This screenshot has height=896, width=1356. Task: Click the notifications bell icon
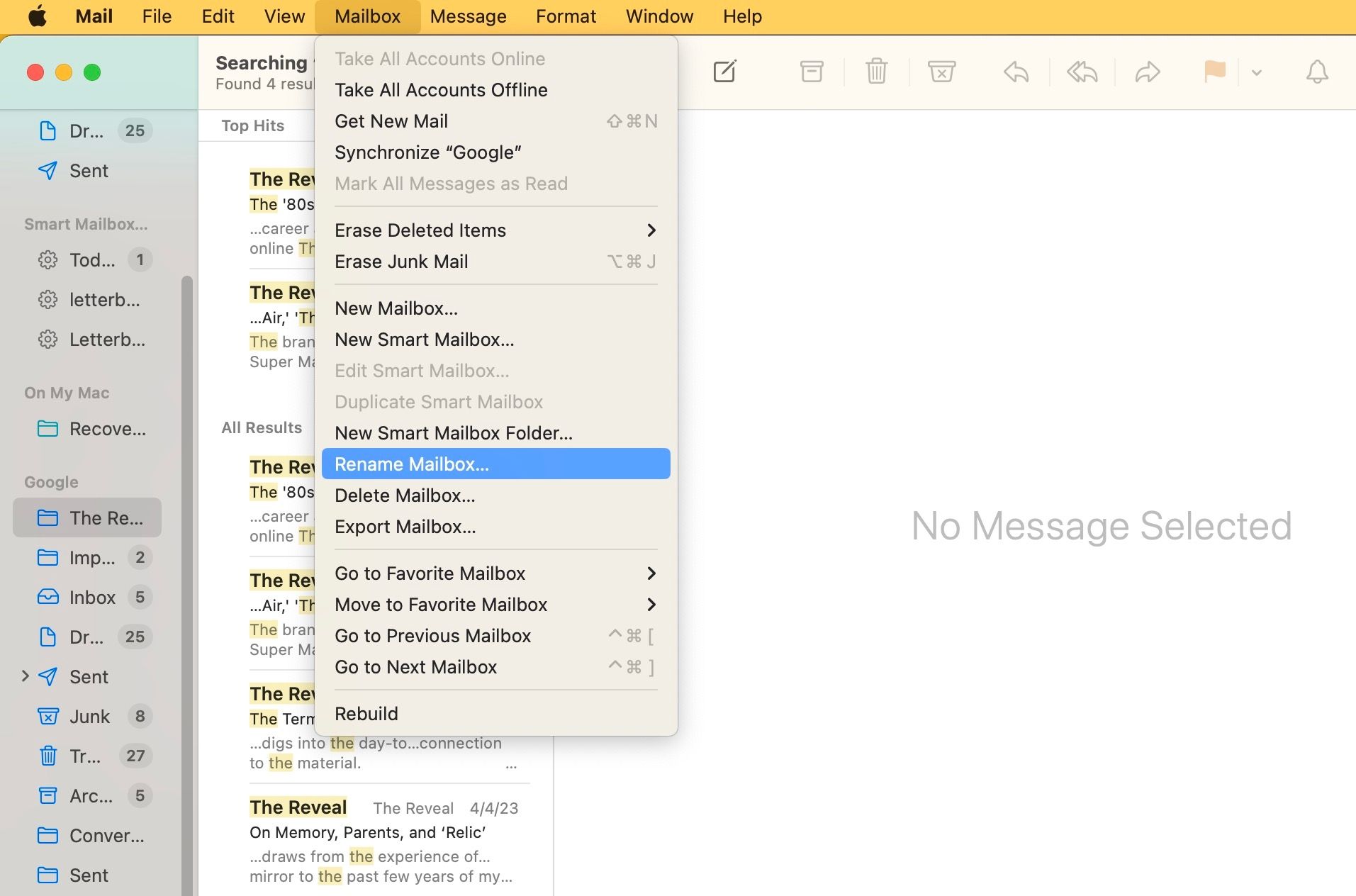(1316, 71)
